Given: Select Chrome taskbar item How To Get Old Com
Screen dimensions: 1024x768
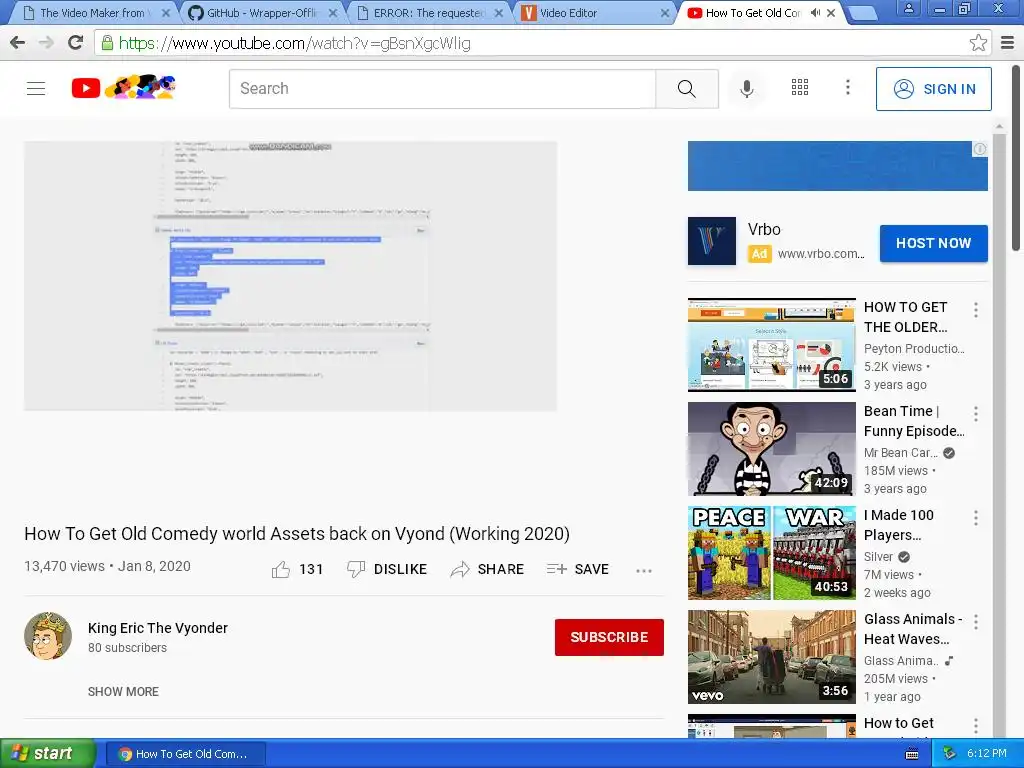Looking at the screenshot, I should 185,754.
